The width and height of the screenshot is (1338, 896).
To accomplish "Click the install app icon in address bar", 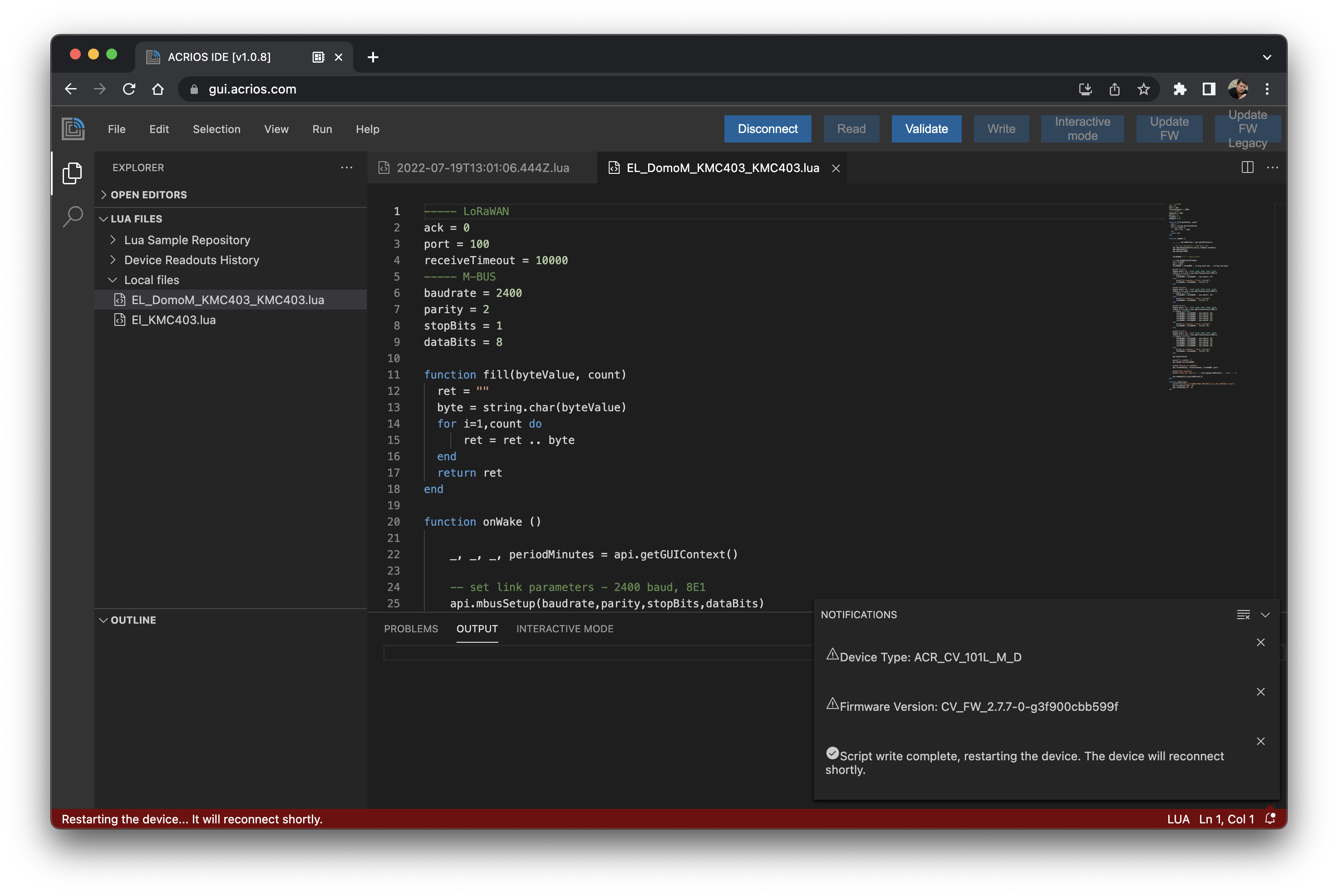I will [1085, 89].
